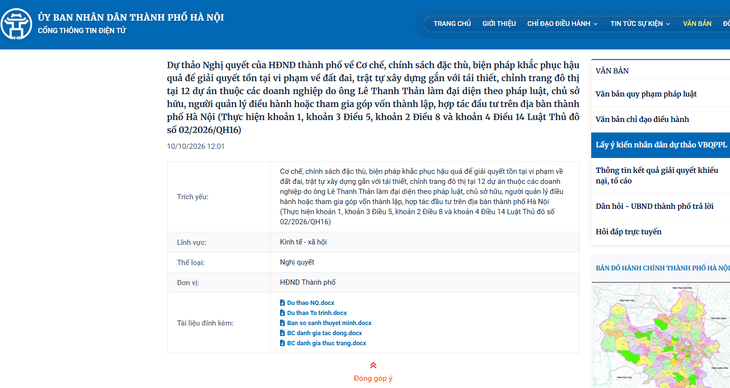Image resolution: width=730 pixels, height=388 pixels.
Task: Select Lấy ý kiến nhân dân dự thảo VBQPPL
Action: coord(660,145)
